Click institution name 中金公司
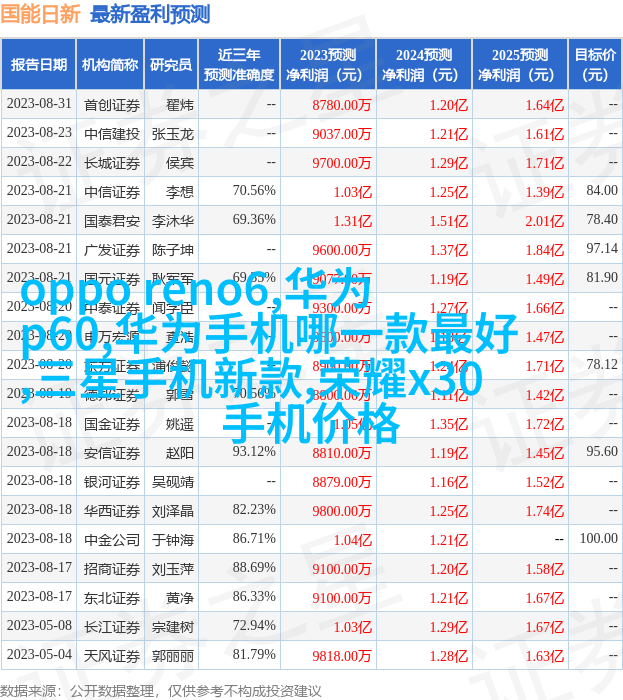The image size is (623, 700). [112, 540]
